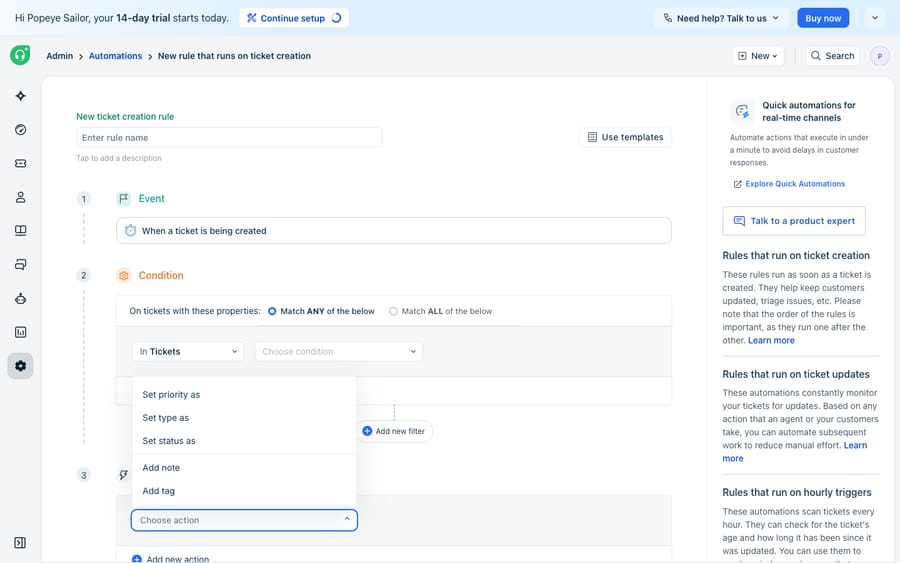
Task: Open the Bot icon in sidebar
Action: coord(21,298)
